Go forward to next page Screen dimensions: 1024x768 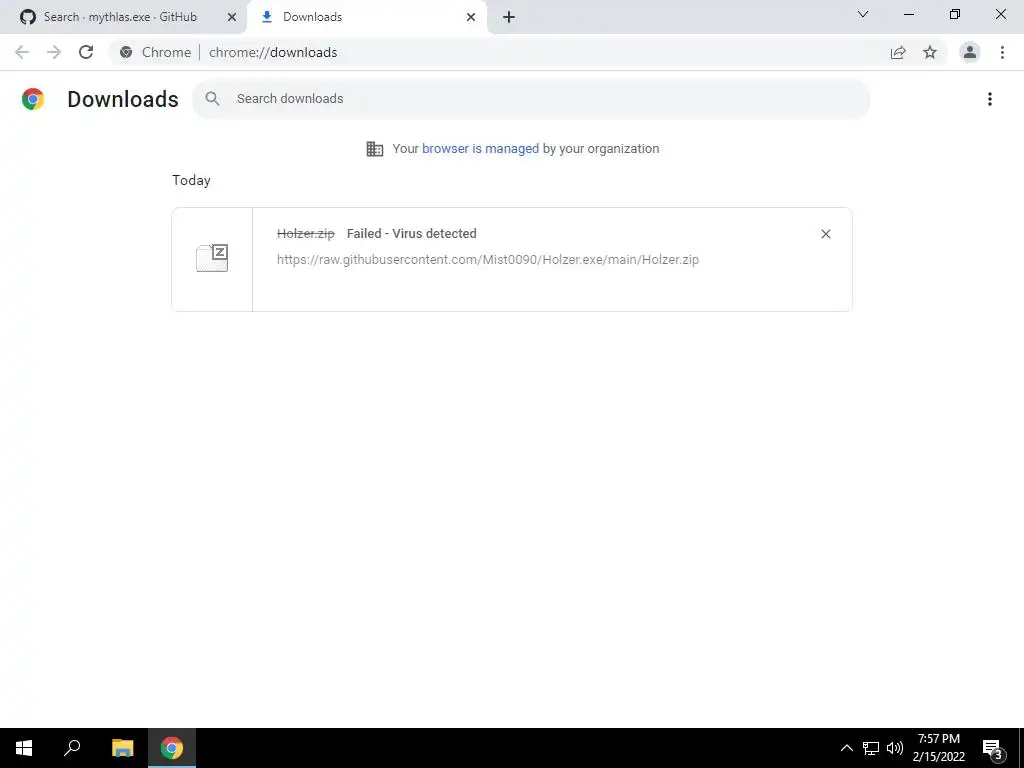(54, 52)
